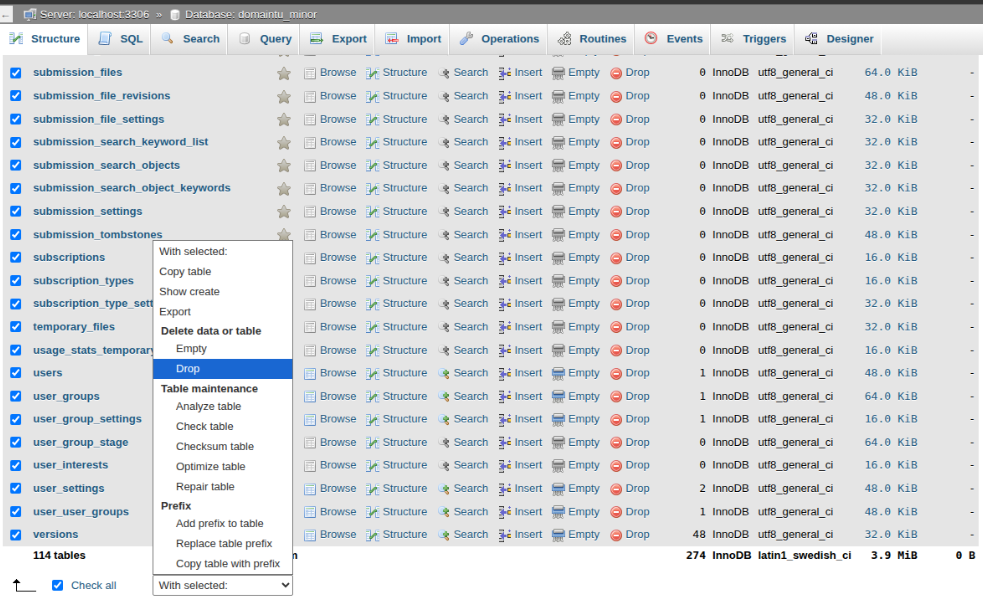Click Browse icon for submission_search_objects row
This screenshot has height=596, width=983.
310,166
